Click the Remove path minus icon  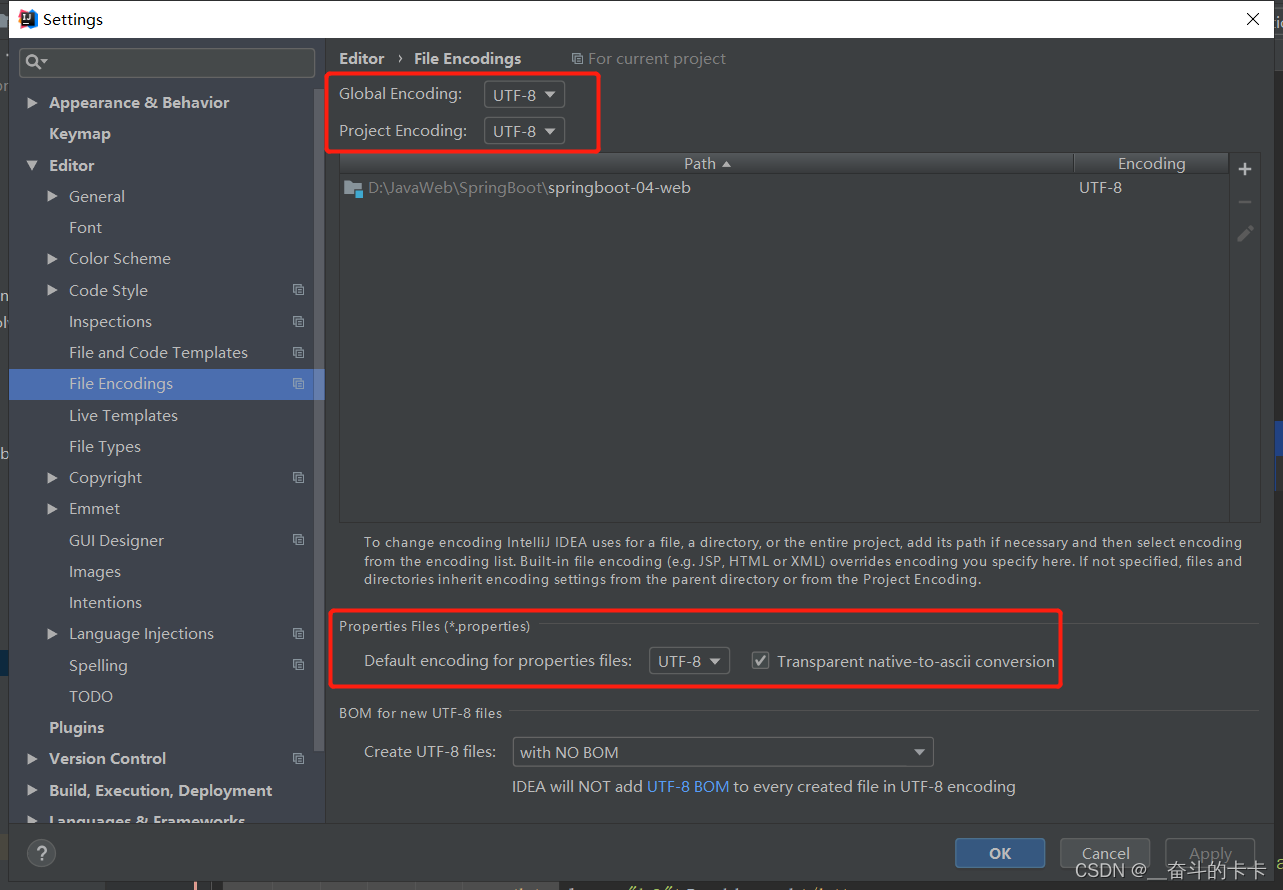click(1245, 202)
